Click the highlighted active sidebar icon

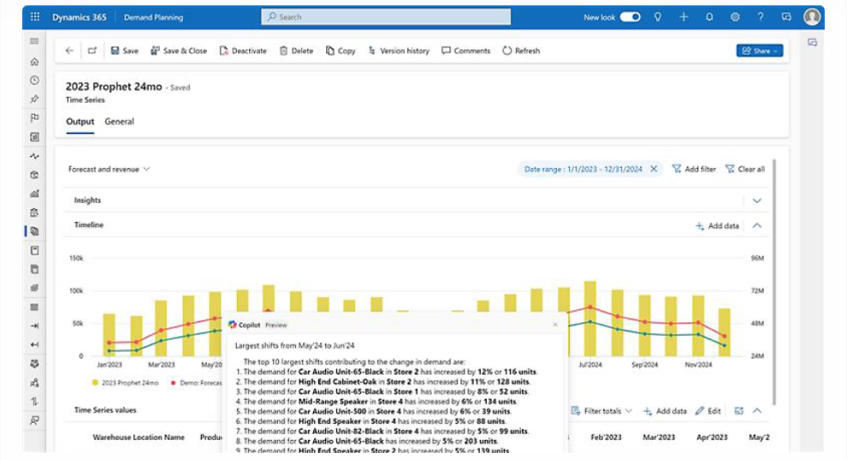point(35,231)
